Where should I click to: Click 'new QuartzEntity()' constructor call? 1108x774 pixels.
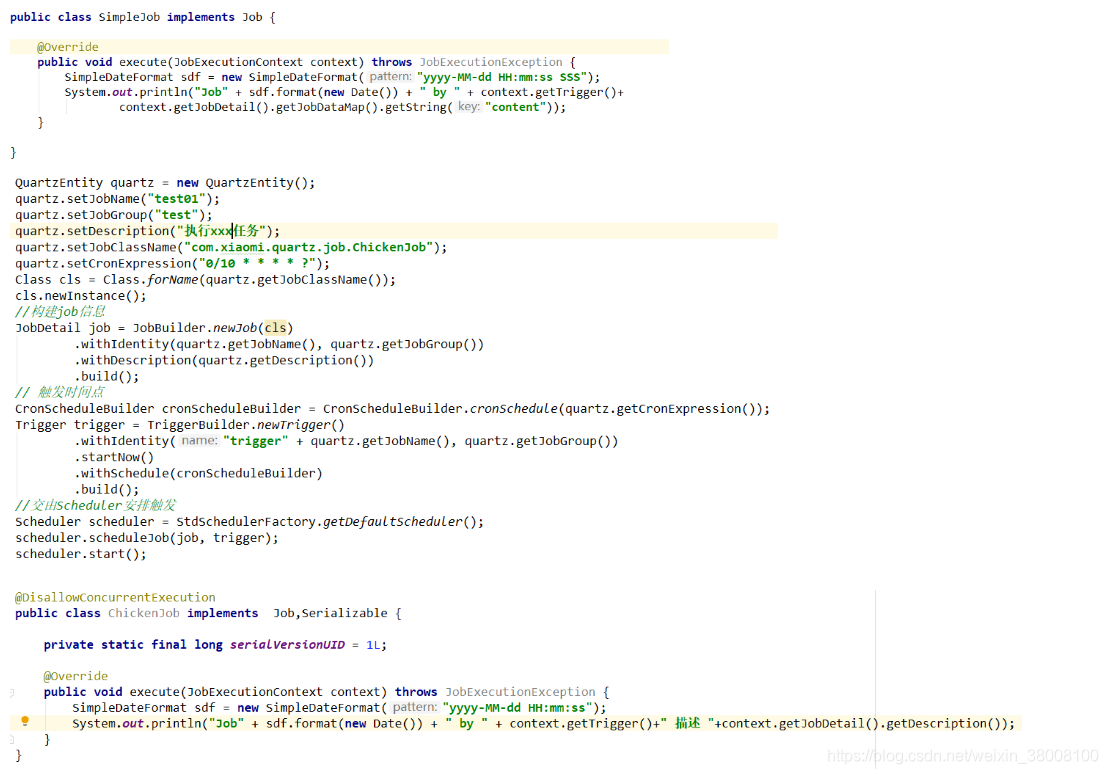(x=242, y=182)
